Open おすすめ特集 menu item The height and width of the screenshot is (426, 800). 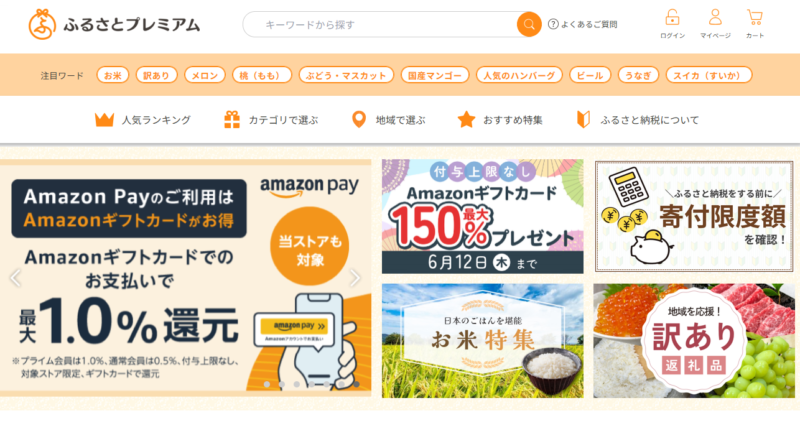coord(500,120)
